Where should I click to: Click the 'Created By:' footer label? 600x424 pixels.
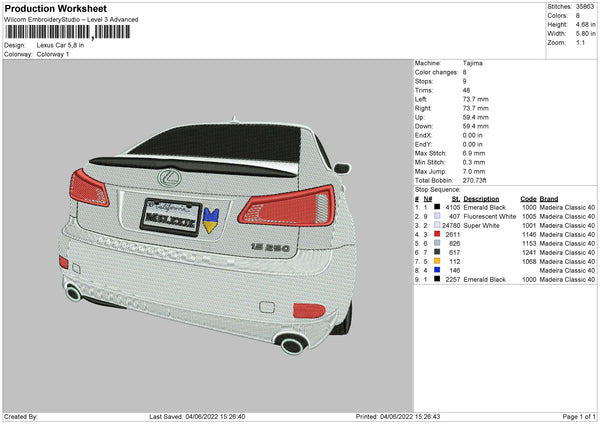(x=21, y=416)
